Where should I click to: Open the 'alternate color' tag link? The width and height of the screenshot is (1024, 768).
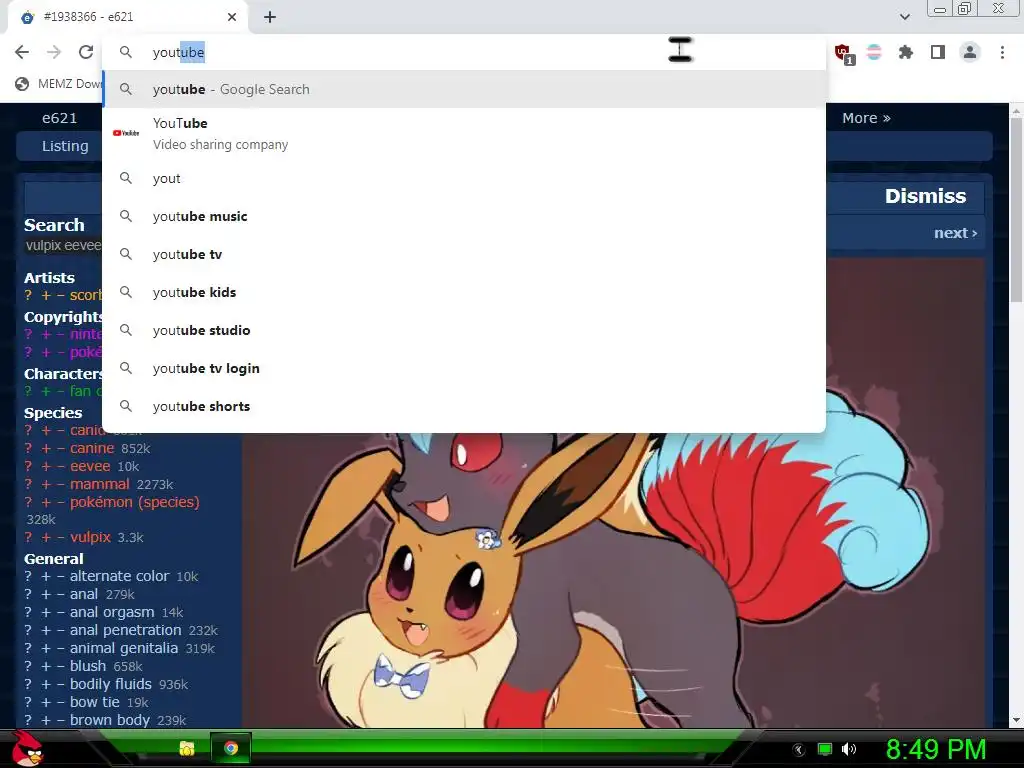click(120, 576)
